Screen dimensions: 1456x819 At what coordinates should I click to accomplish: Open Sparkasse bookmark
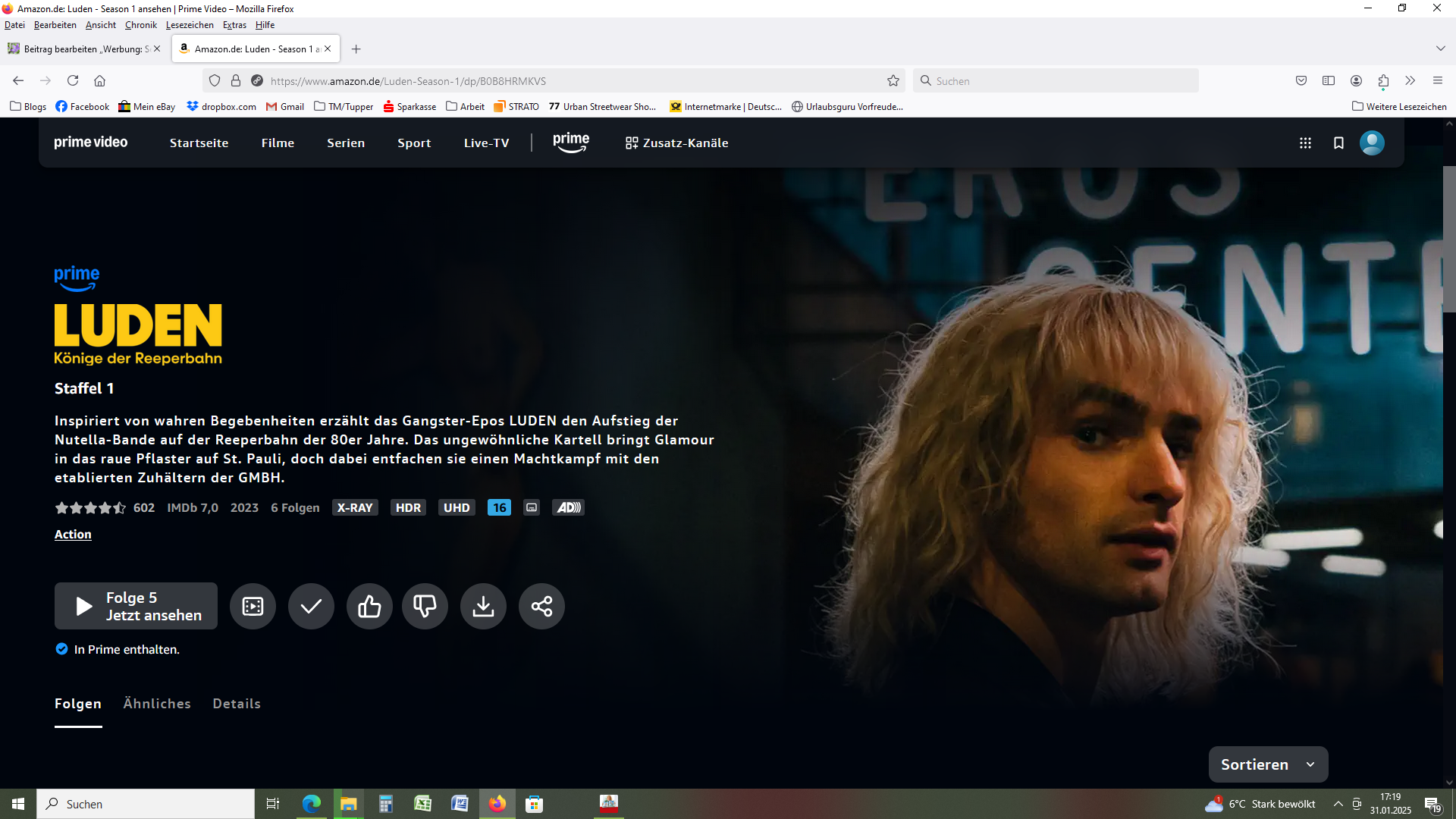pyautogui.click(x=409, y=107)
